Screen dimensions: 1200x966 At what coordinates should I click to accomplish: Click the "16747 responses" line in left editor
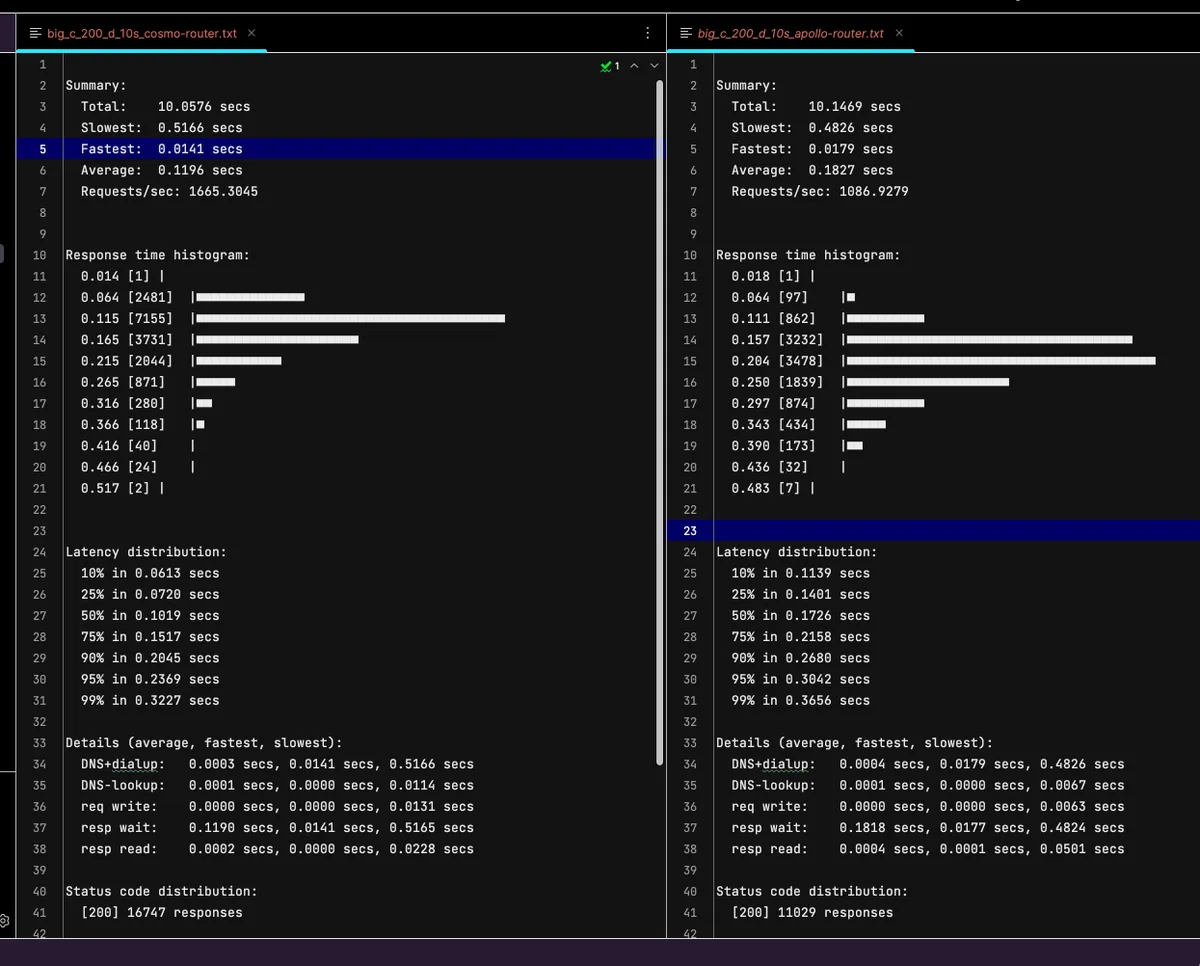tap(161, 912)
